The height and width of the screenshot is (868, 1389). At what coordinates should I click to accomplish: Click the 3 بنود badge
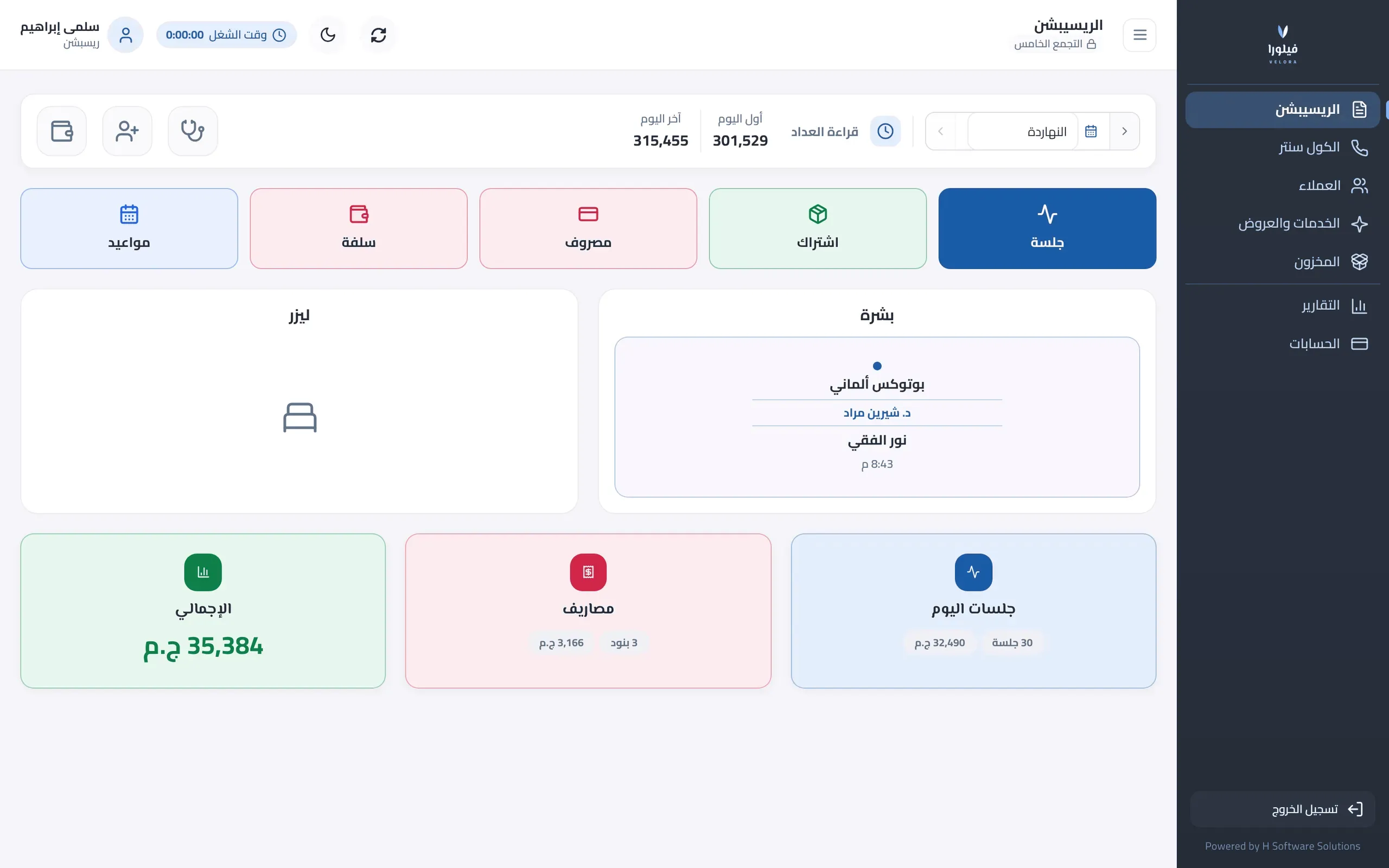tap(623, 642)
